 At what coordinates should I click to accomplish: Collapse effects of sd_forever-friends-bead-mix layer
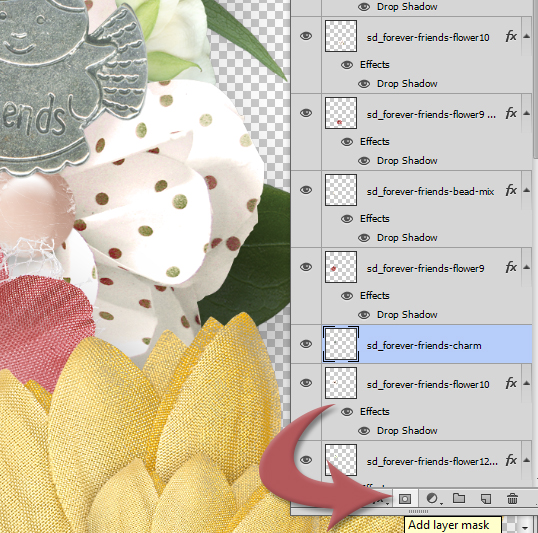coord(527,190)
